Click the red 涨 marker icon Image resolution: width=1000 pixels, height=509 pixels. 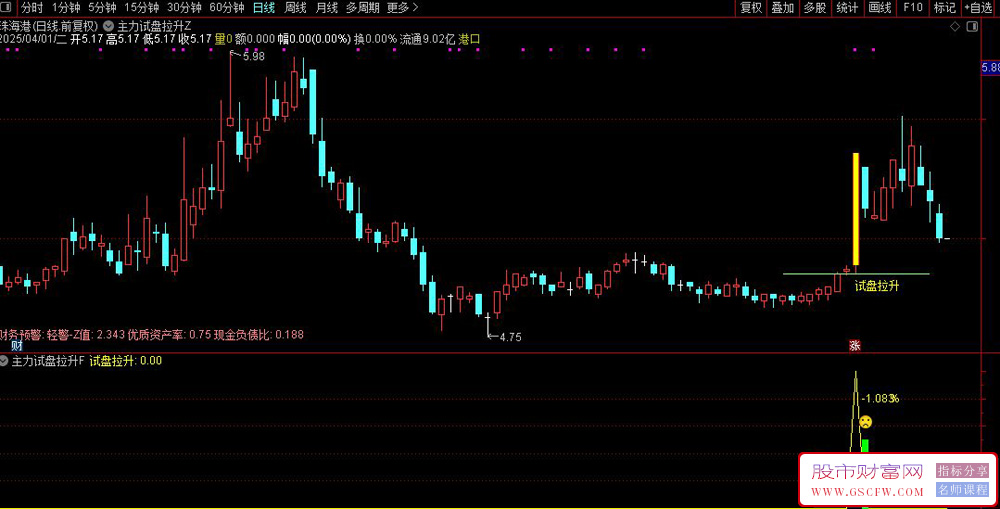(x=855, y=346)
